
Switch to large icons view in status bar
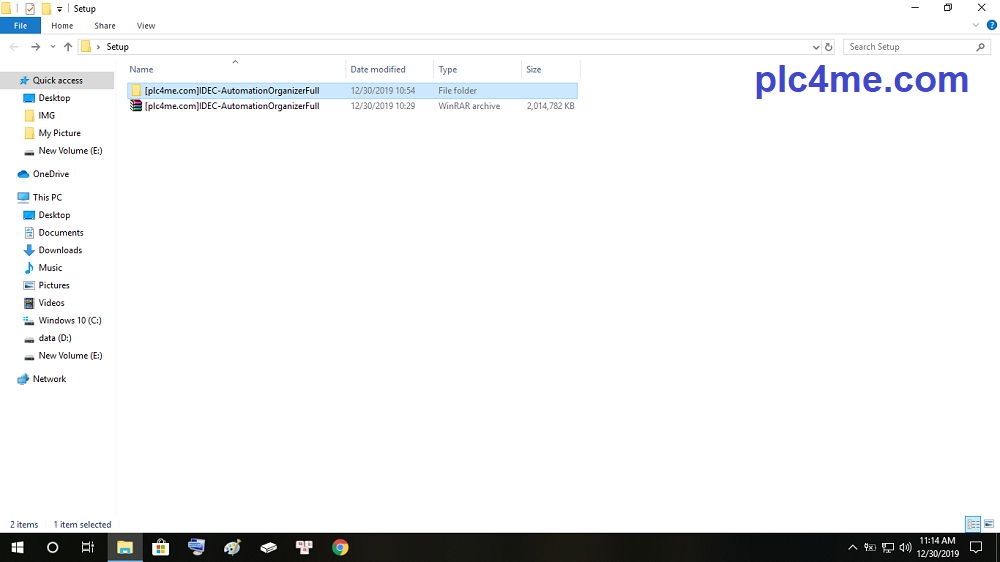989,524
